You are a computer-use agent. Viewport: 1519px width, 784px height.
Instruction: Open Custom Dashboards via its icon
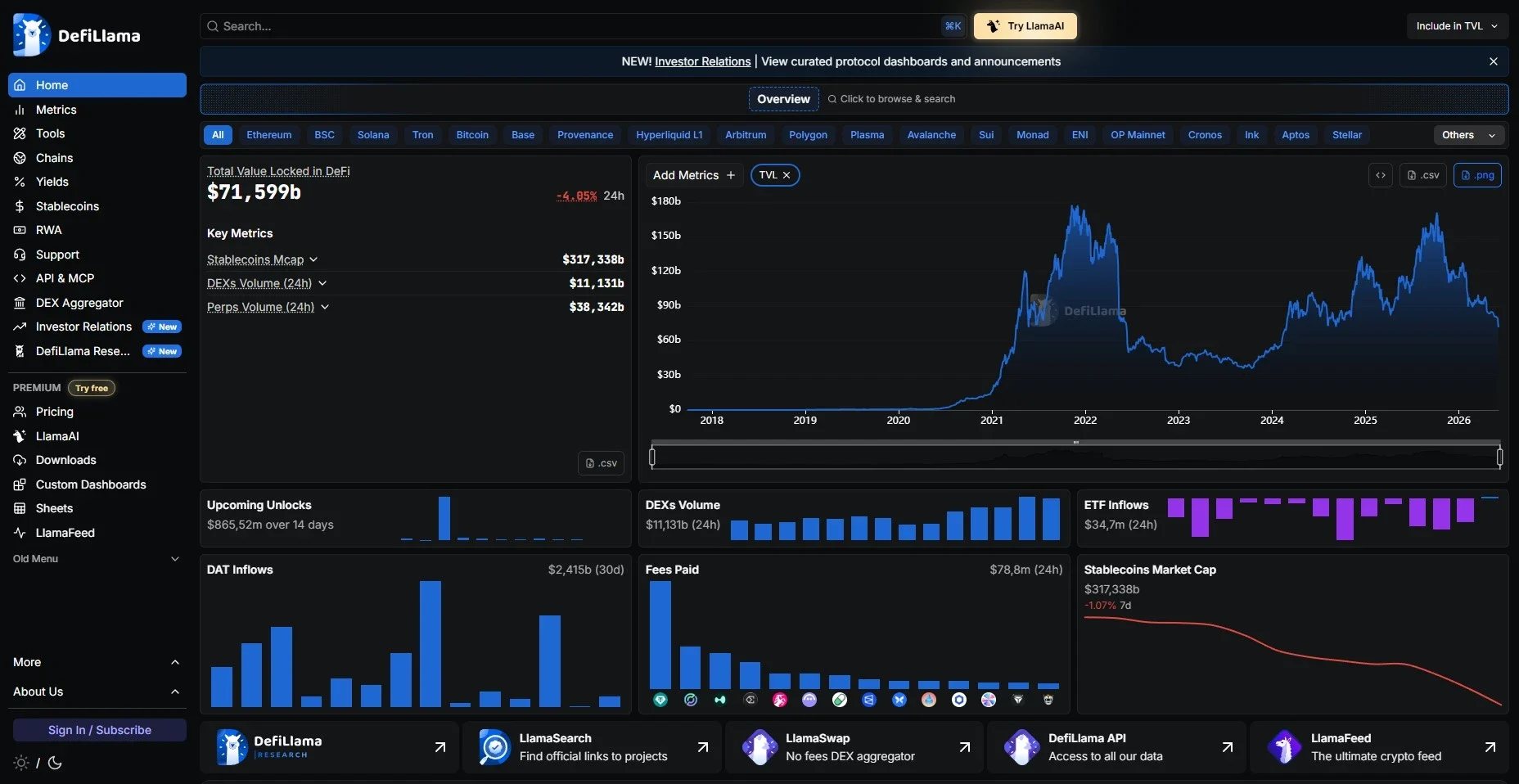(x=20, y=484)
